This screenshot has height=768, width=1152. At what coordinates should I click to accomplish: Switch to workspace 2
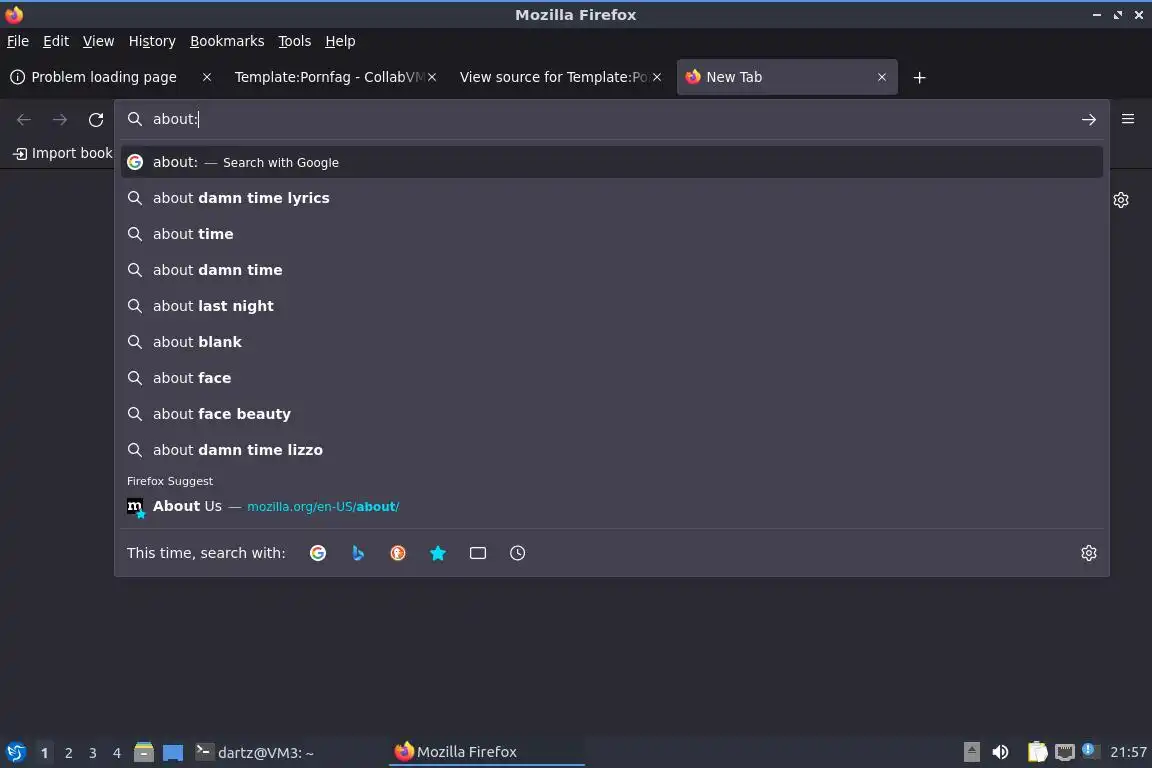point(68,753)
